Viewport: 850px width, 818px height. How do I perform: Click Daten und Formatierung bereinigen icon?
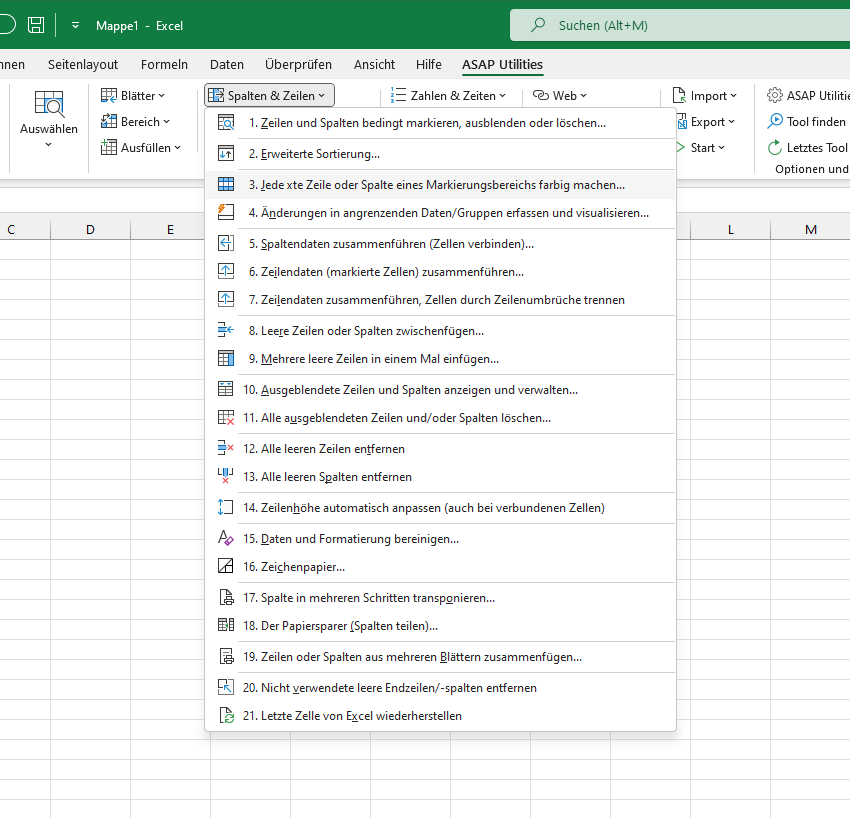click(226, 538)
